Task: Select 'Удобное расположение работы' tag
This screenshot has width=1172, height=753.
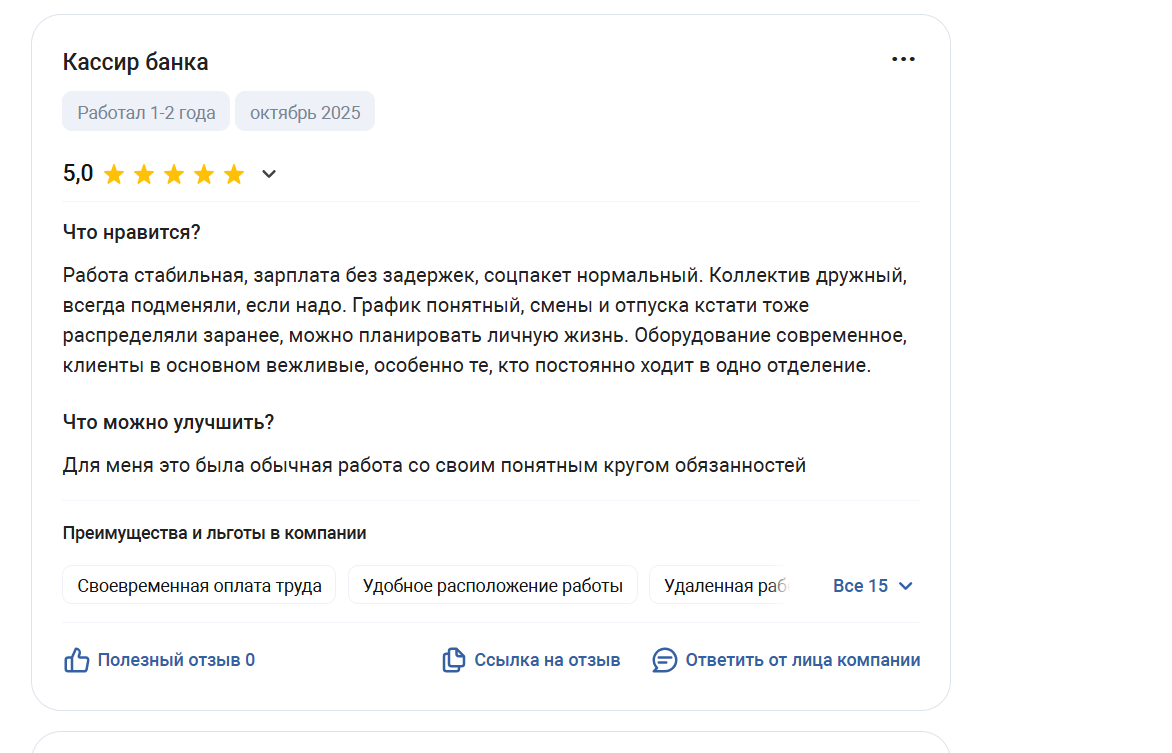Action: (492, 586)
